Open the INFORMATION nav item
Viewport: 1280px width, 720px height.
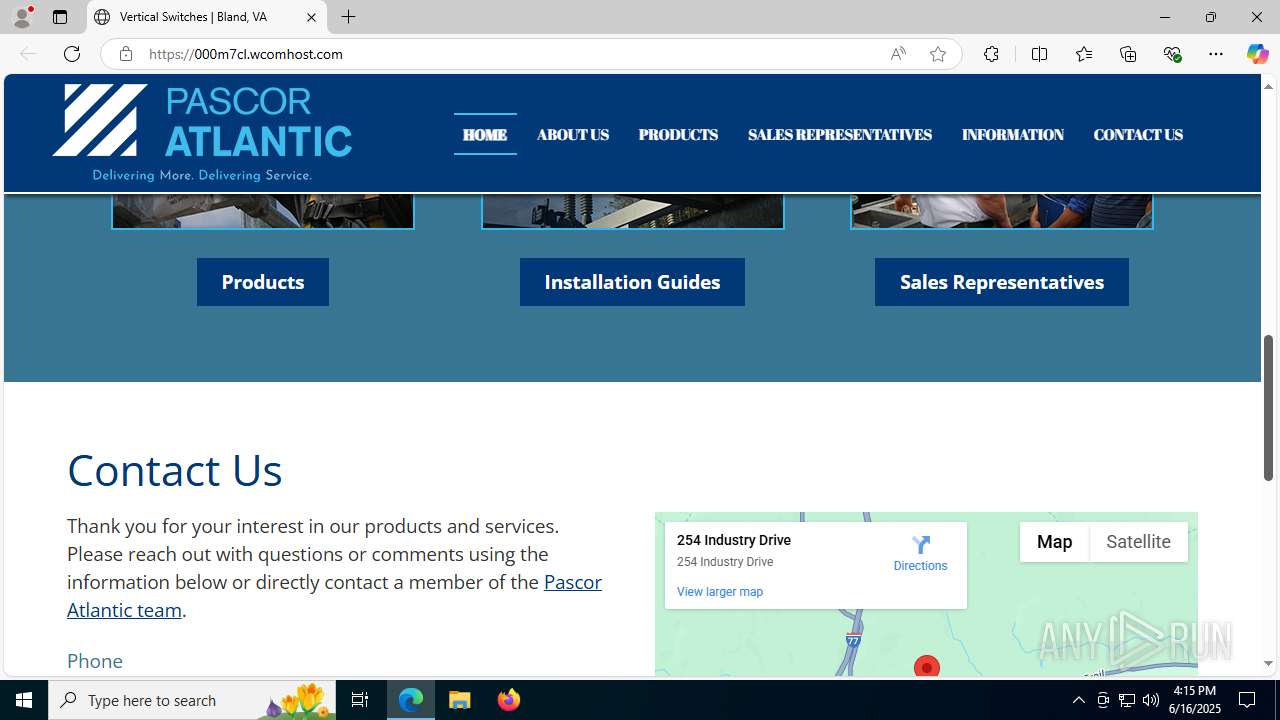(1013, 134)
